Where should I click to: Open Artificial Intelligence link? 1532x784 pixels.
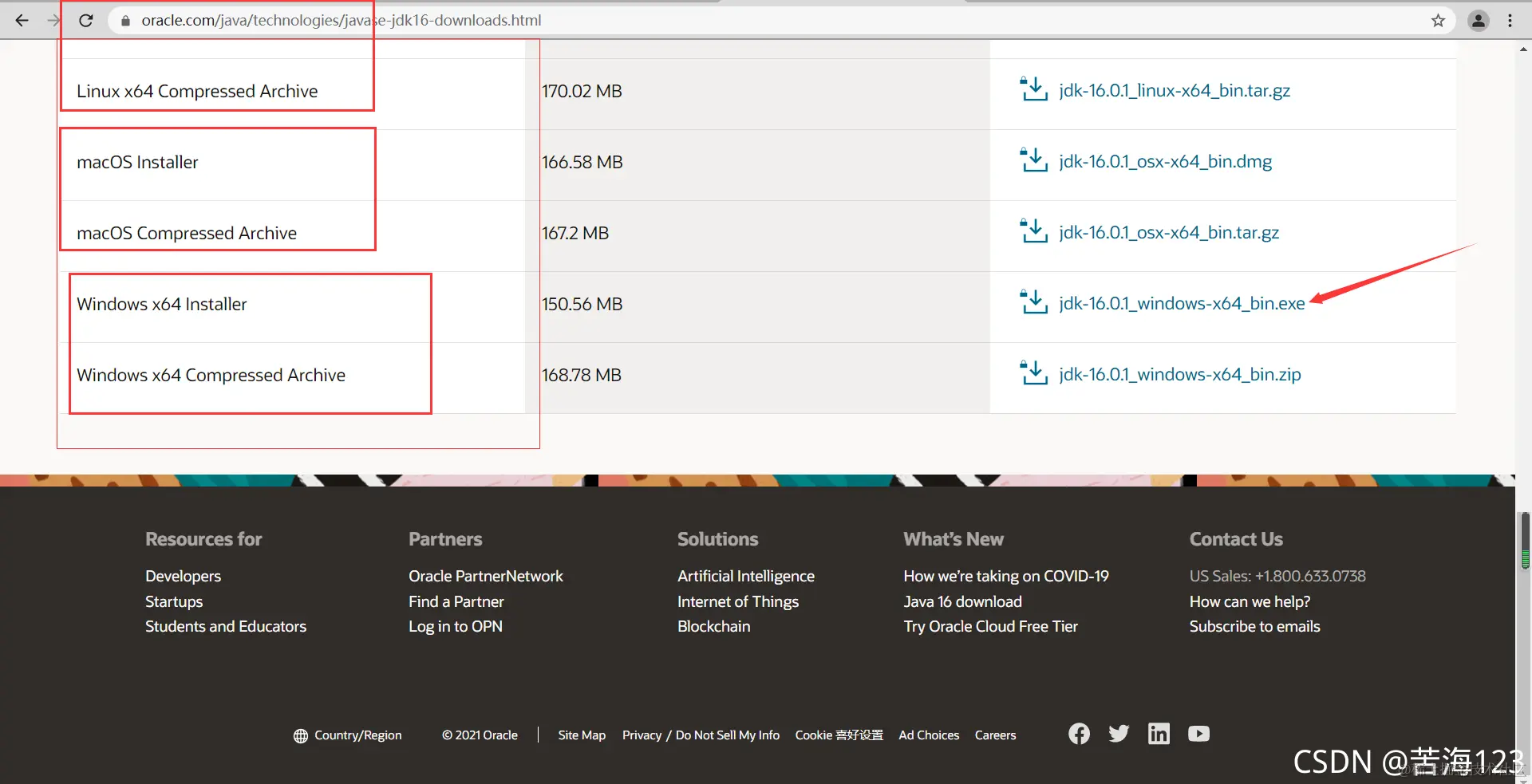coord(746,576)
